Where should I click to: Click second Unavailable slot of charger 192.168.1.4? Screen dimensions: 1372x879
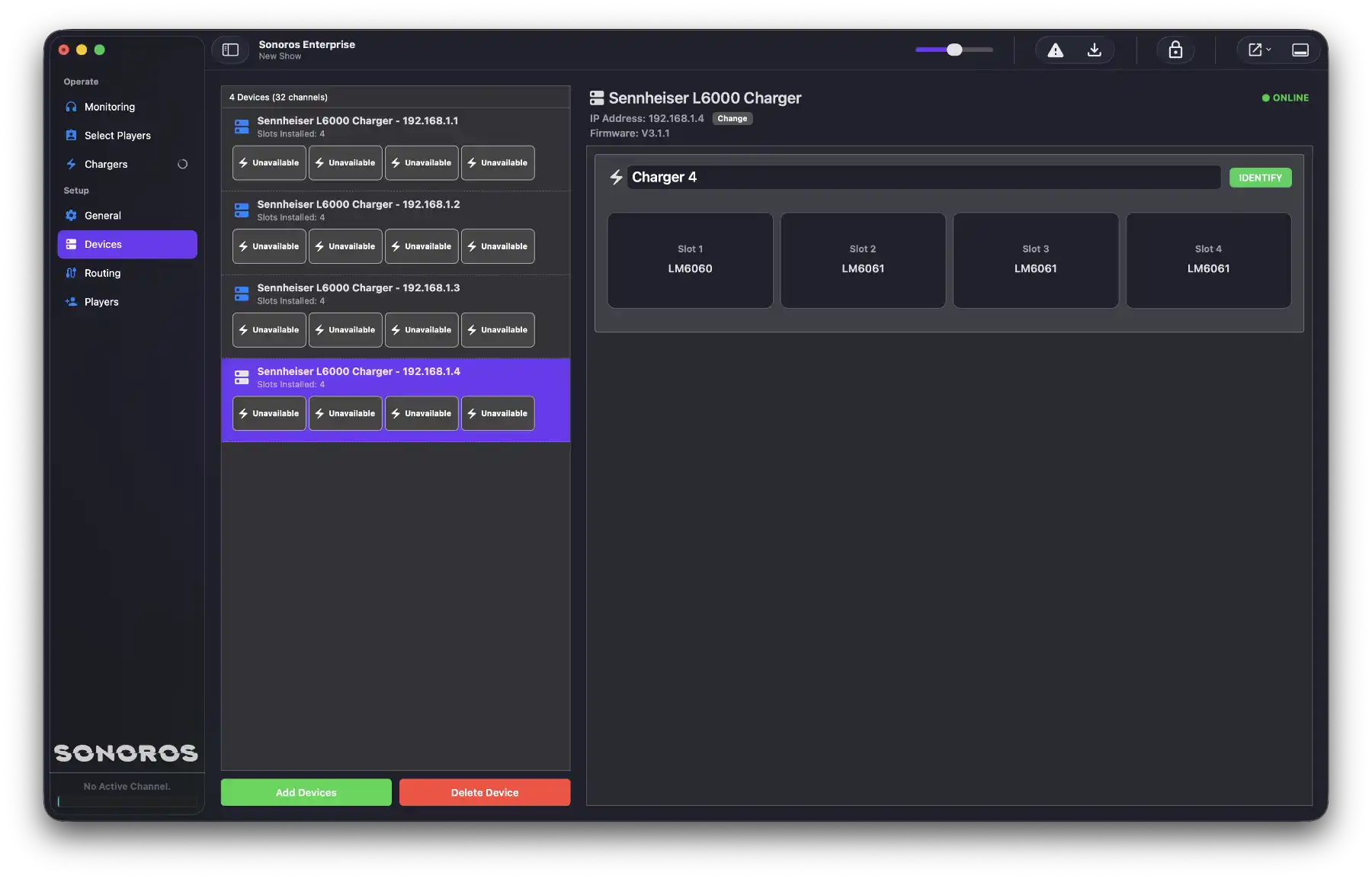[x=345, y=414]
